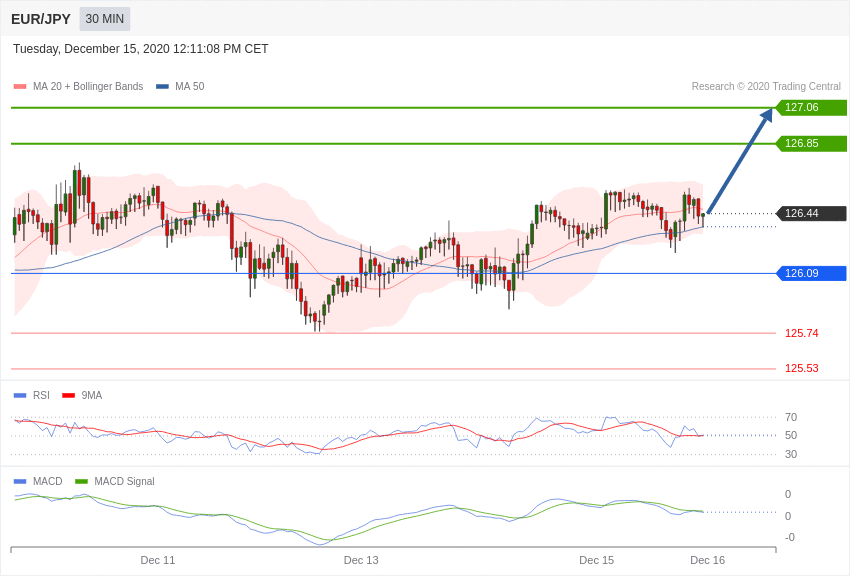The image size is (850, 576).
Task: Click the RSI legend label
Action: [x=41, y=396]
